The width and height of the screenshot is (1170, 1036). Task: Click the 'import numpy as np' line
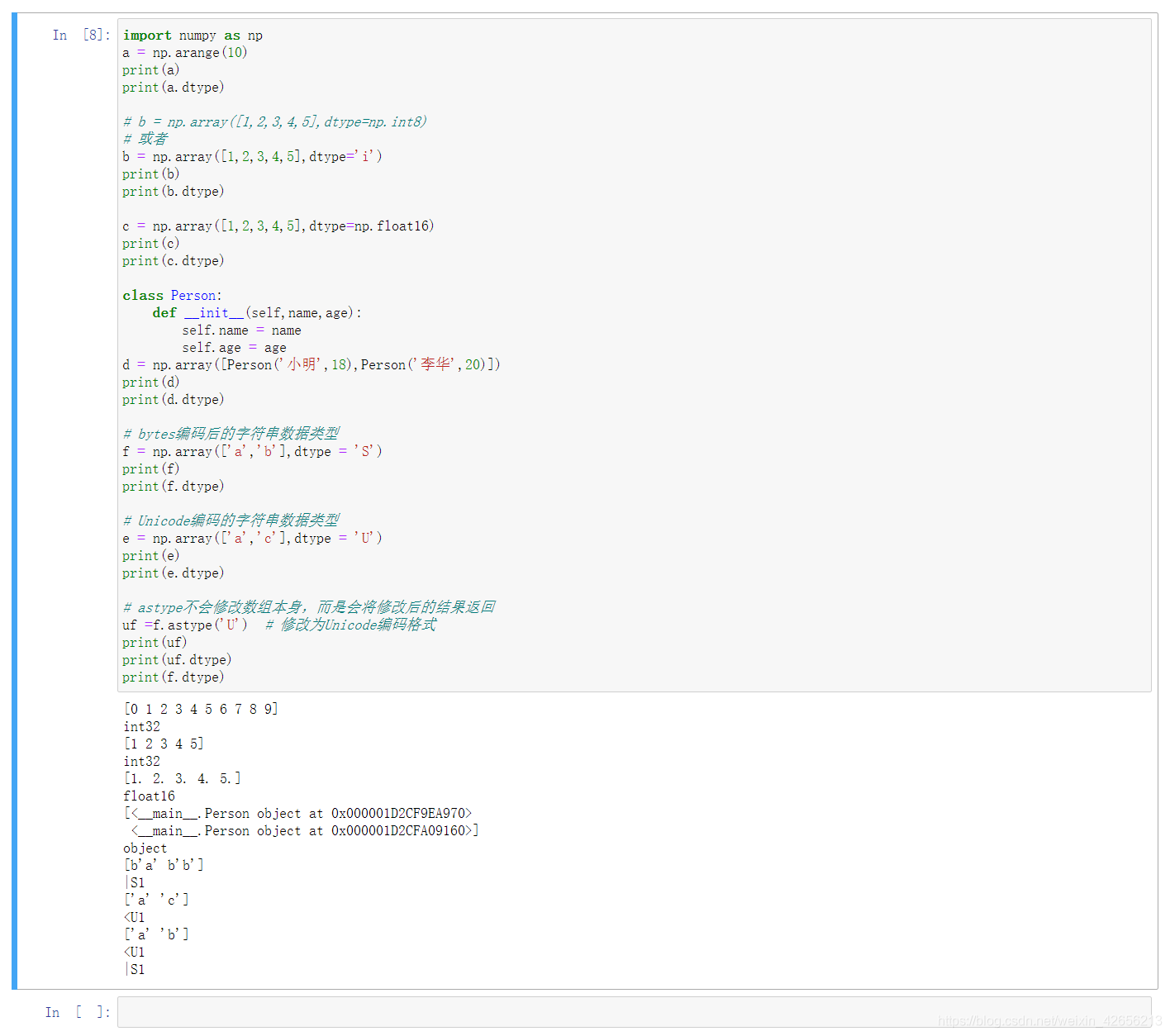click(193, 36)
